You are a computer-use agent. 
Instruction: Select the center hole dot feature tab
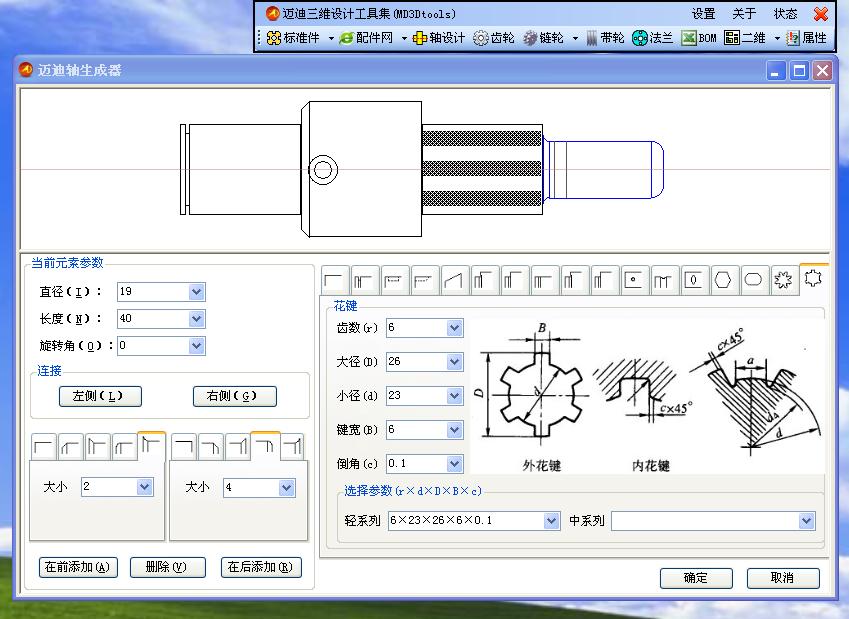tap(633, 281)
